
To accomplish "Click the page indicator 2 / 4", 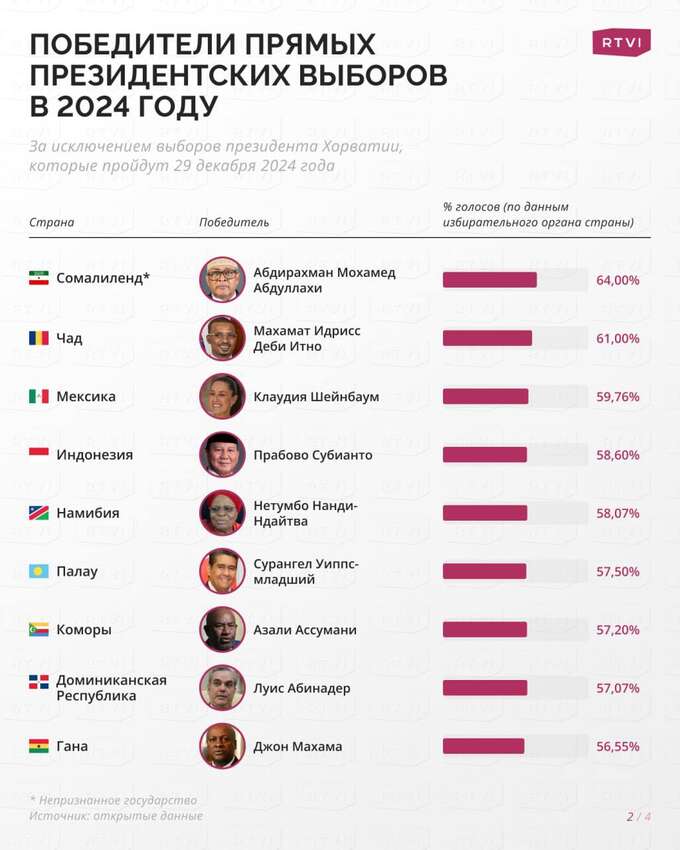I will 638,816.
